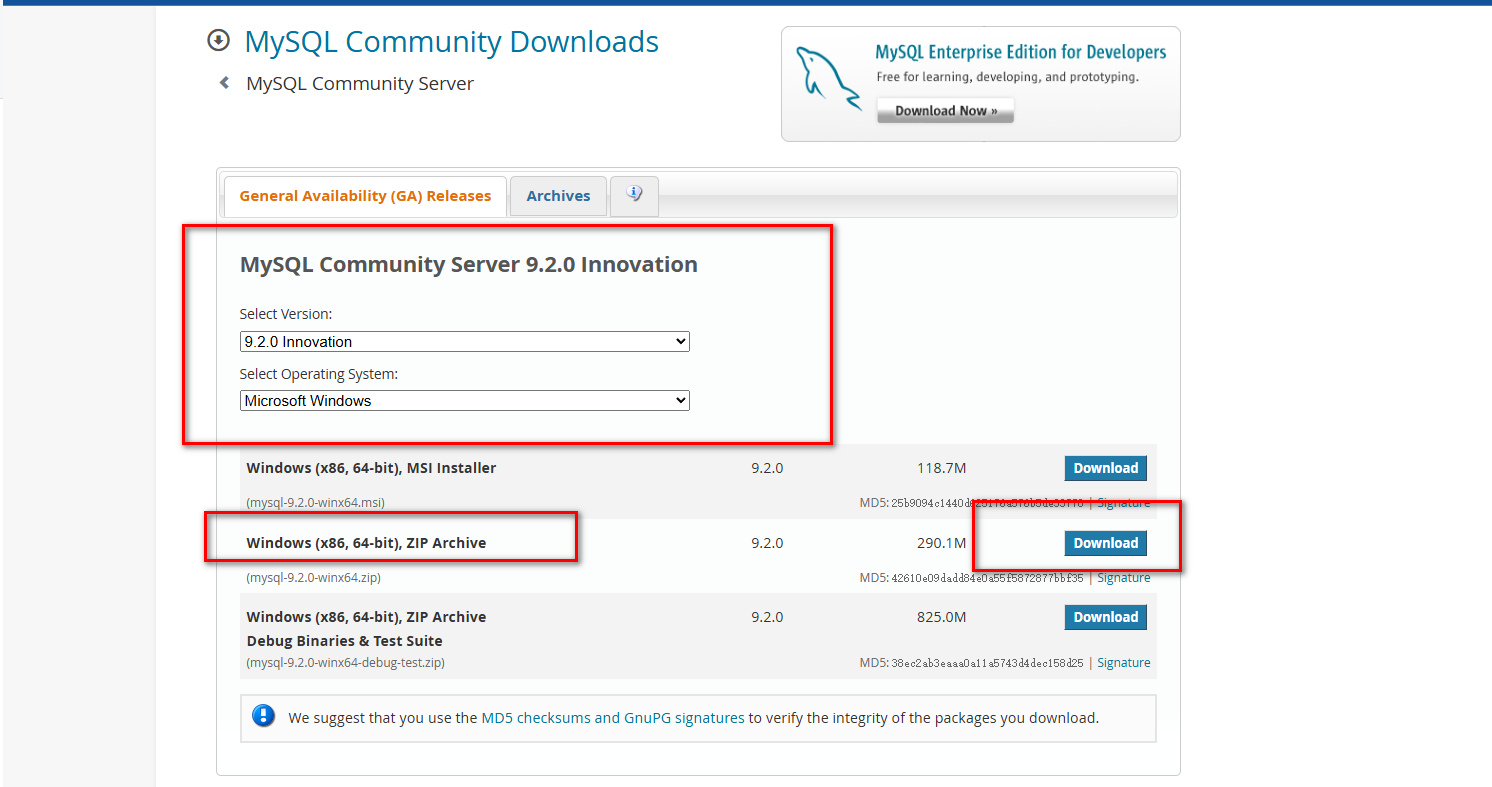Click the (mysql-9.2.0-winx64.msi) file name
The height and width of the screenshot is (787, 1492).
[316, 503]
